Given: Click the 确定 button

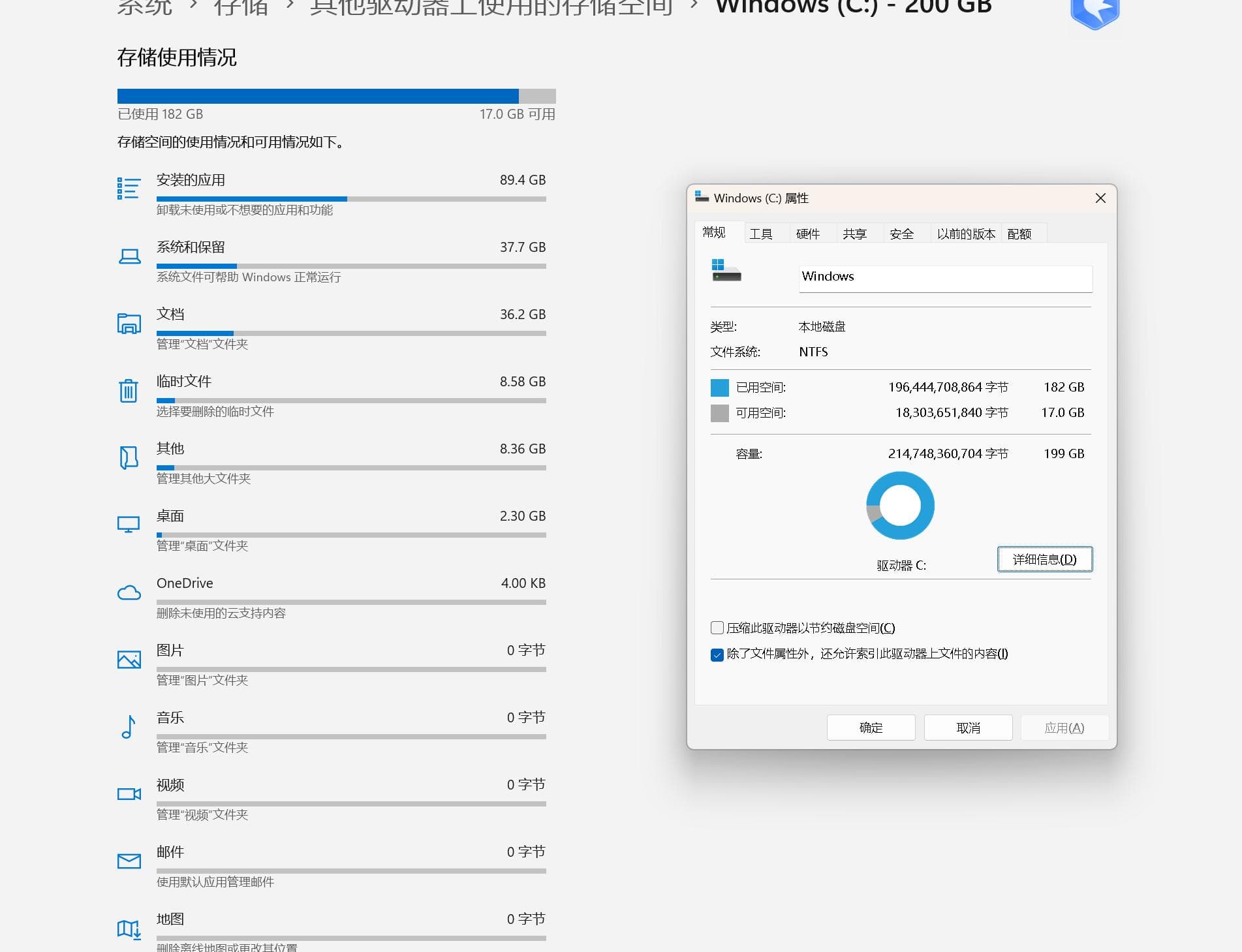Looking at the screenshot, I should point(871,728).
